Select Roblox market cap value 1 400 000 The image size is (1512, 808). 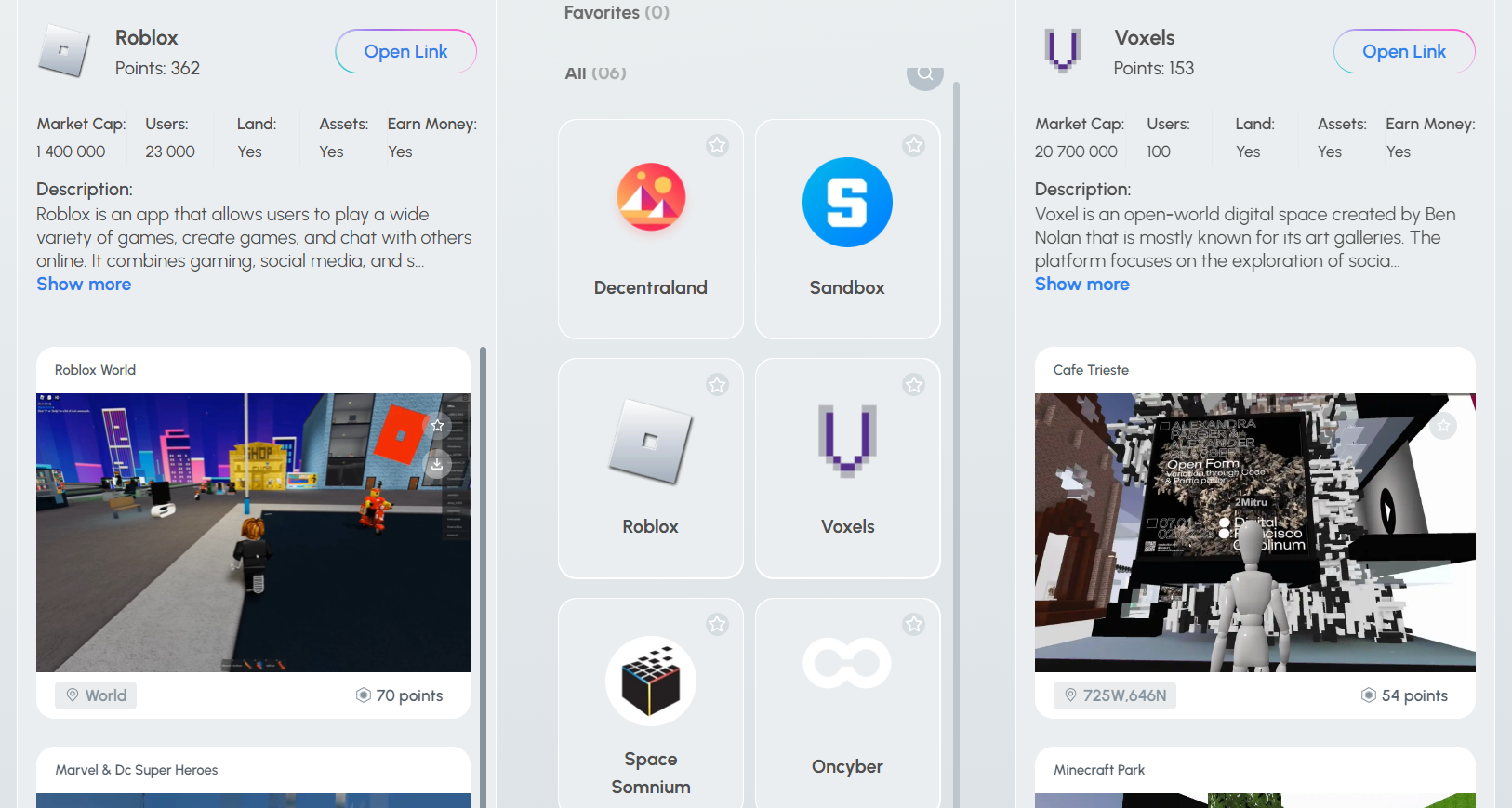(71, 152)
